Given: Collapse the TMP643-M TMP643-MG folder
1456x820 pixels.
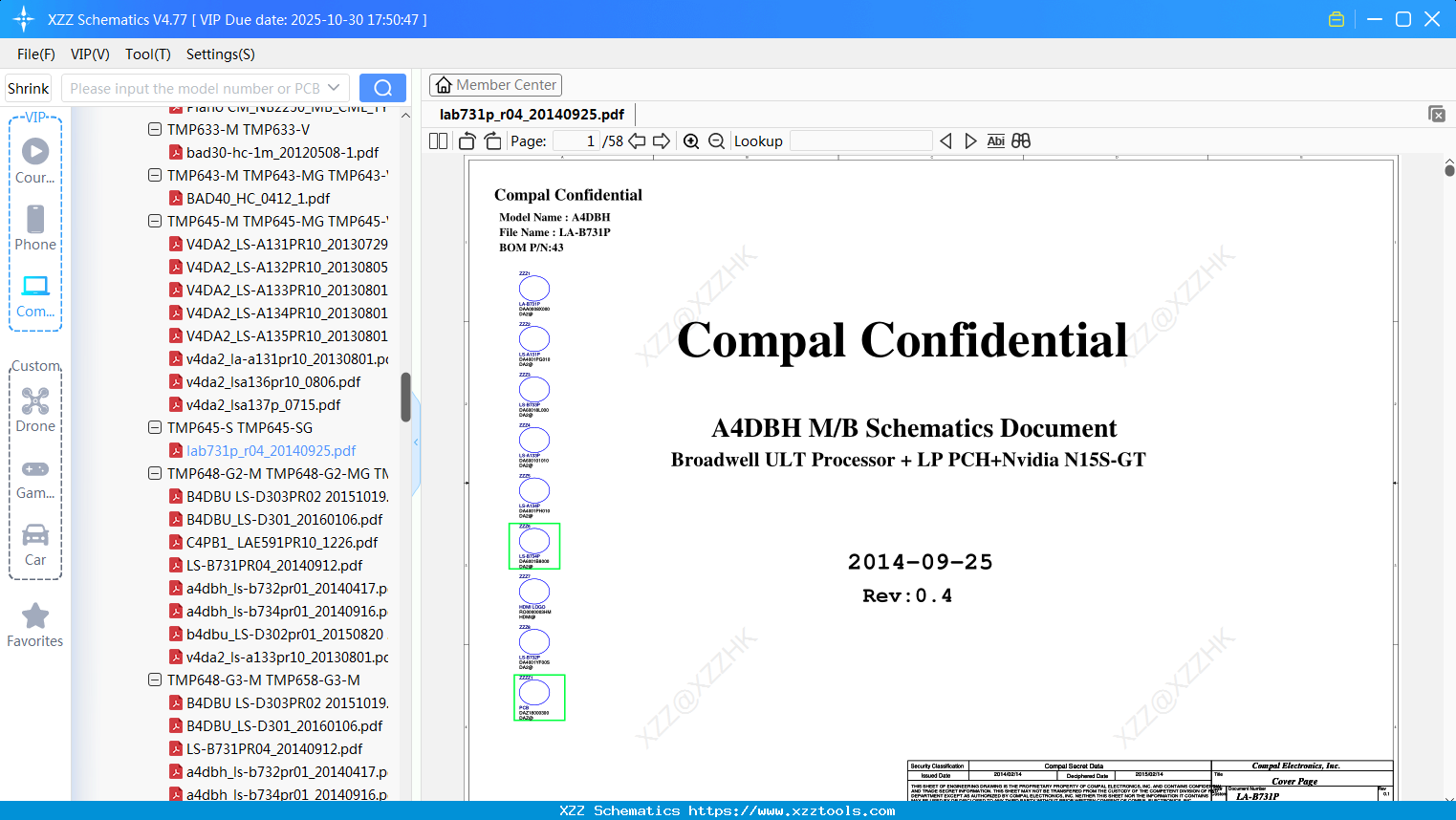Looking at the screenshot, I should 155,175.
